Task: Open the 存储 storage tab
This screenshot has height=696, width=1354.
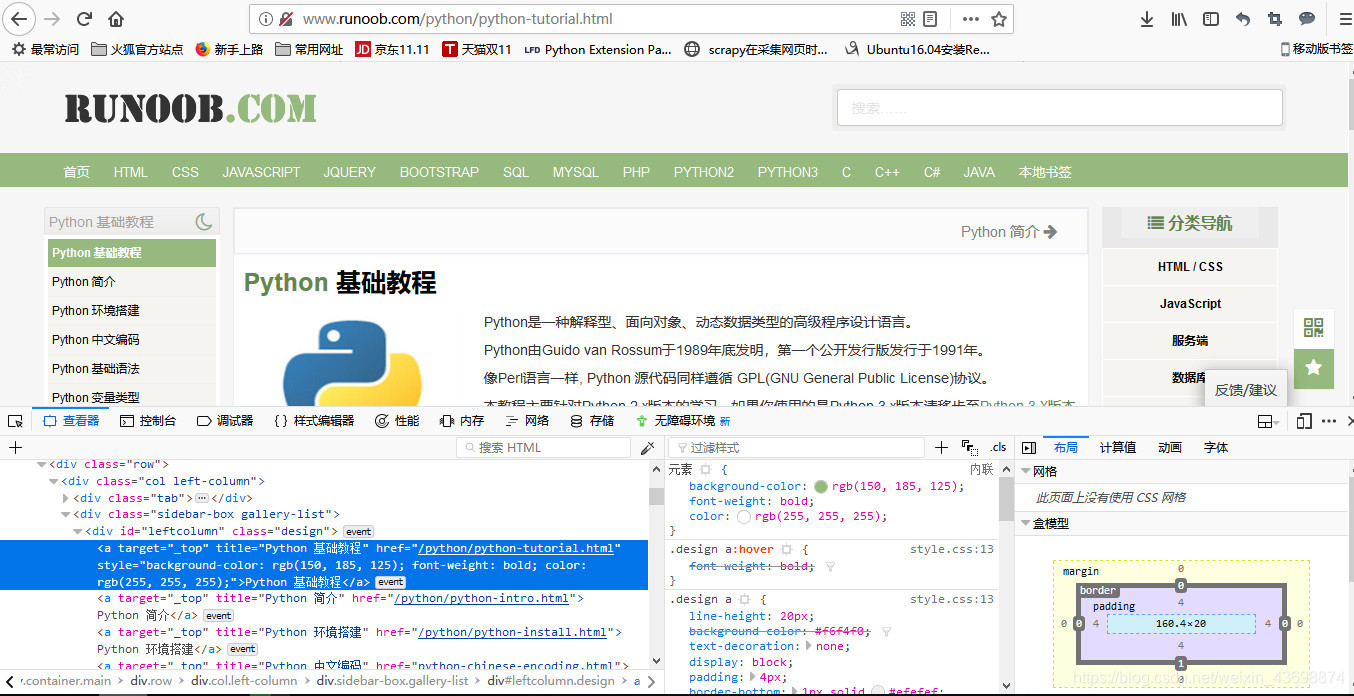Action: pyautogui.click(x=592, y=421)
